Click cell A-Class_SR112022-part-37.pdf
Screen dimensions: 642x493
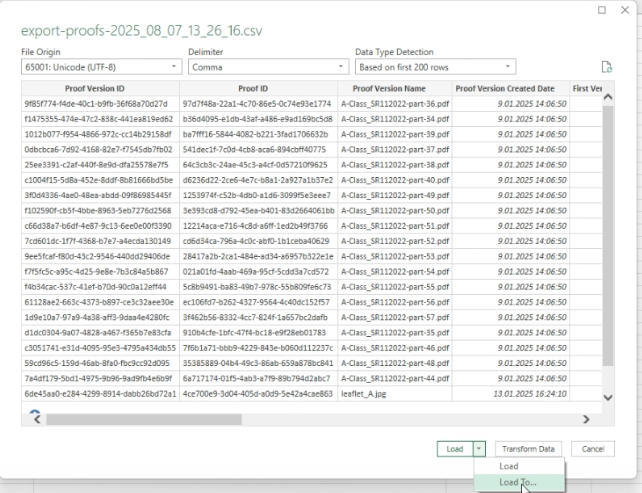coord(395,149)
